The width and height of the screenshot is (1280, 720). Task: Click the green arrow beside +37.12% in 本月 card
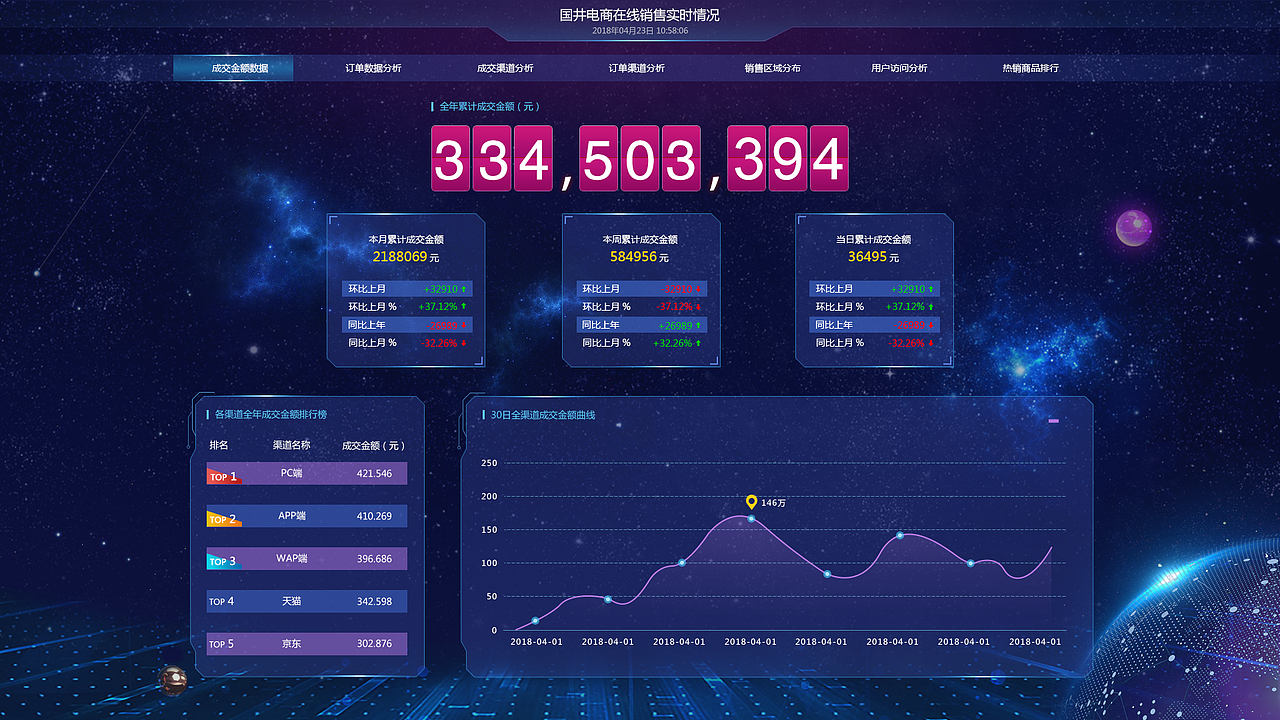tap(464, 307)
